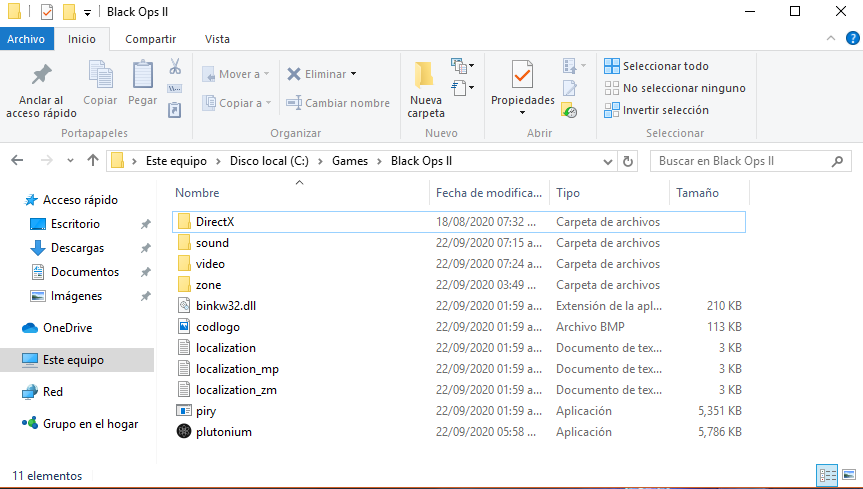863x489 pixels.
Task: Click the copy path icon
Action: (174, 89)
